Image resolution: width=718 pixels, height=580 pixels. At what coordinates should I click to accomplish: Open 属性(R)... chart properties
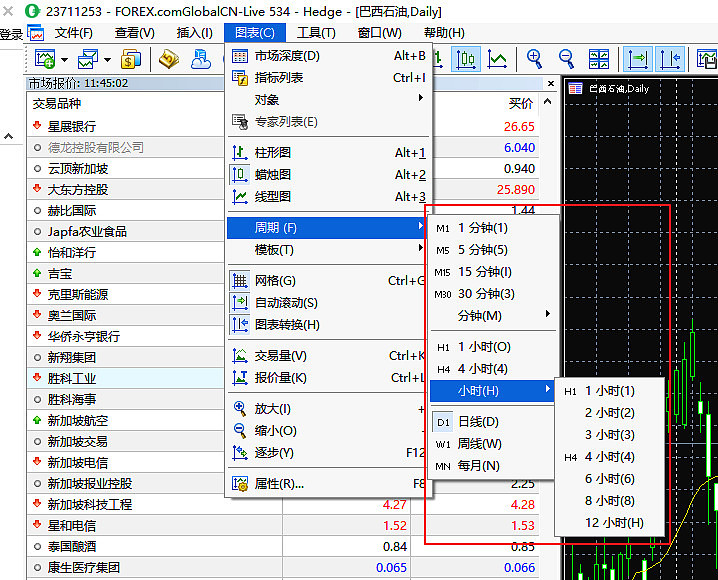[328, 483]
